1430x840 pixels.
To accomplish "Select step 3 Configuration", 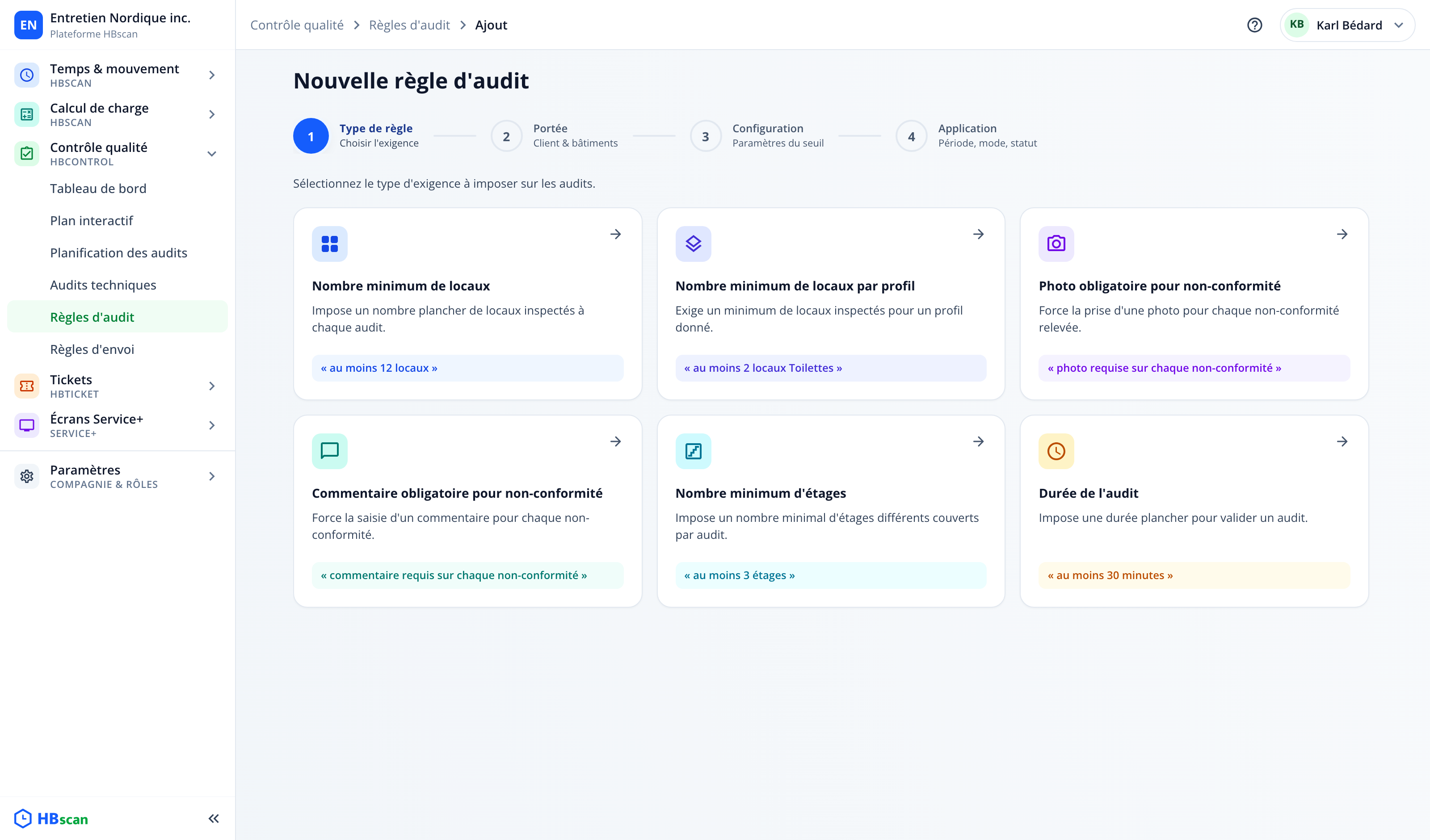I will [x=757, y=136].
